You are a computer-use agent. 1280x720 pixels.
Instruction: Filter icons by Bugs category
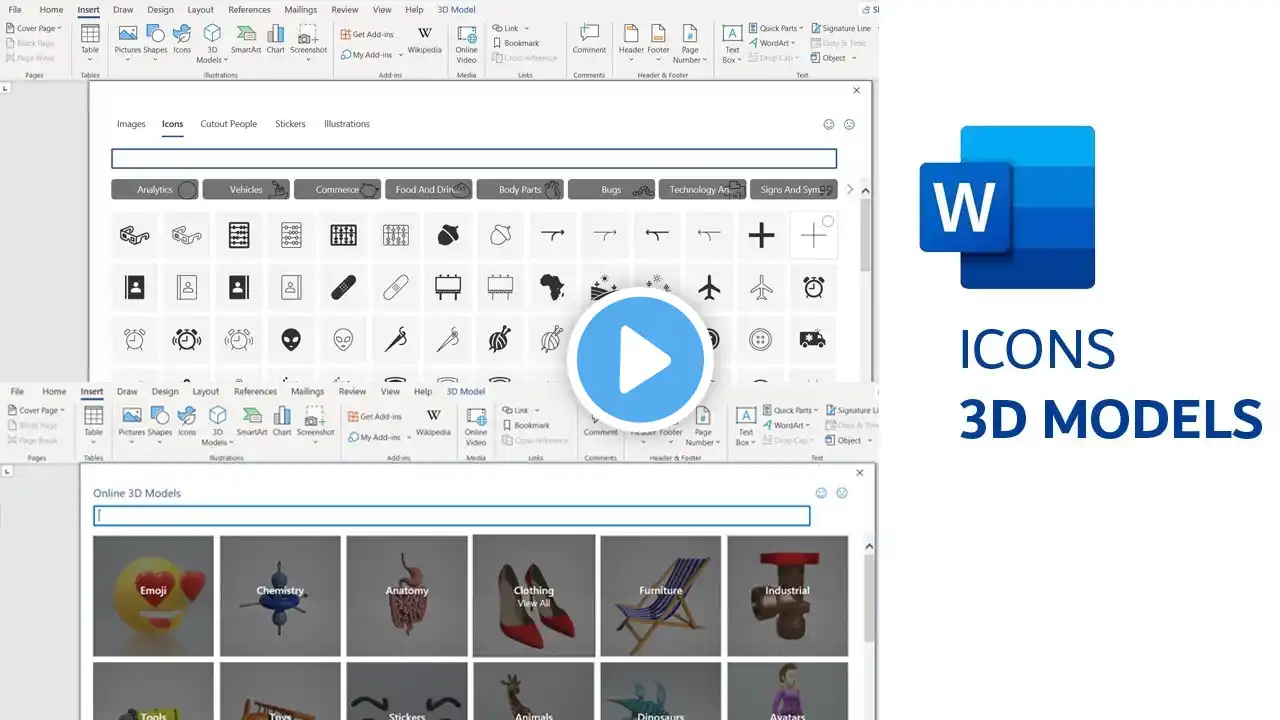coord(612,189)
